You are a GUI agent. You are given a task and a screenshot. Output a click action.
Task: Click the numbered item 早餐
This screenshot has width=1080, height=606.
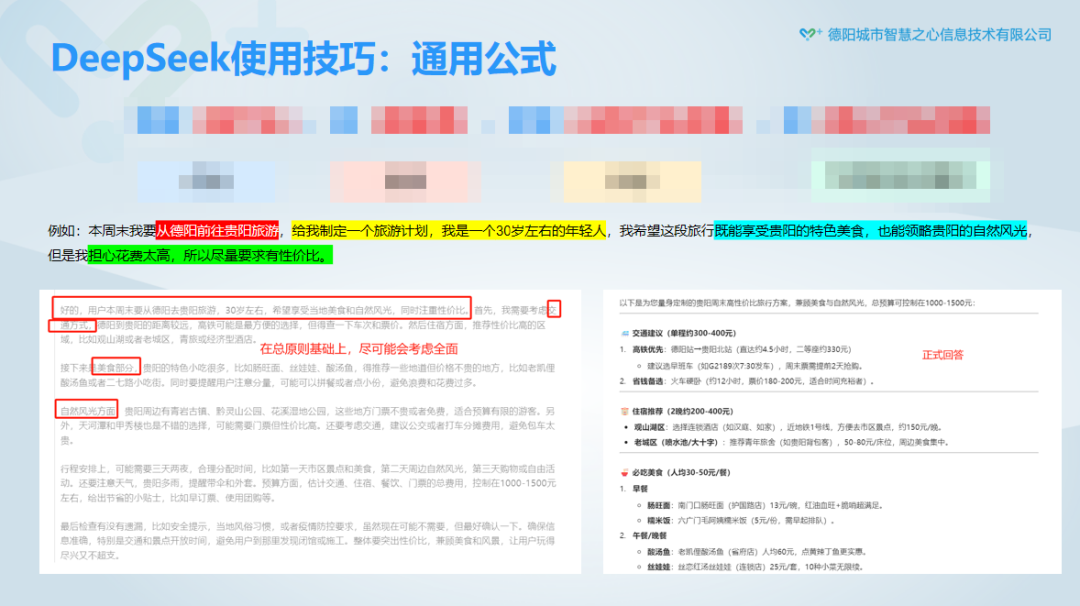coord(640,489)
